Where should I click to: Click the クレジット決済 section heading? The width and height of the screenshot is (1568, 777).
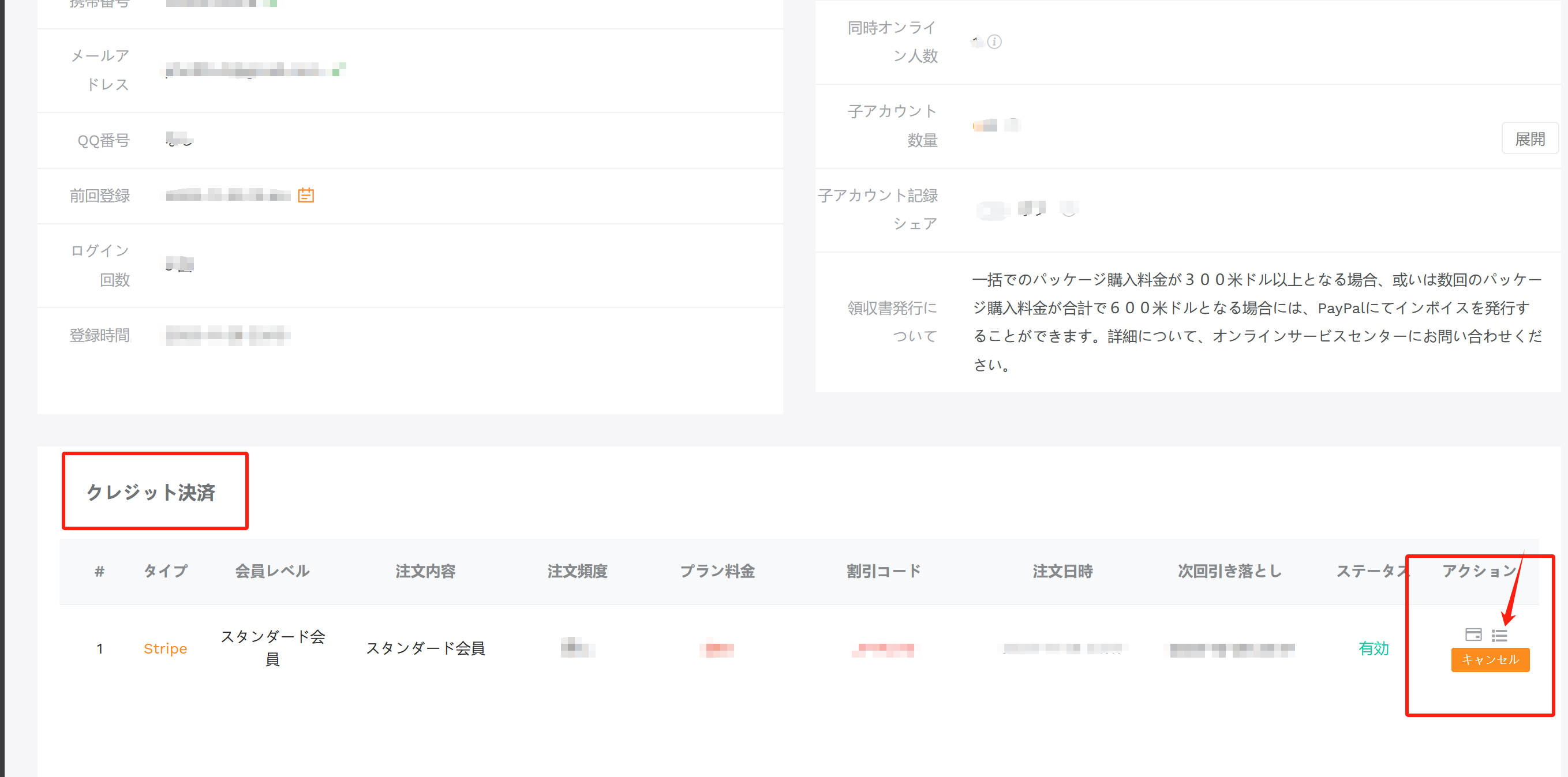click(x=151, y=492)
